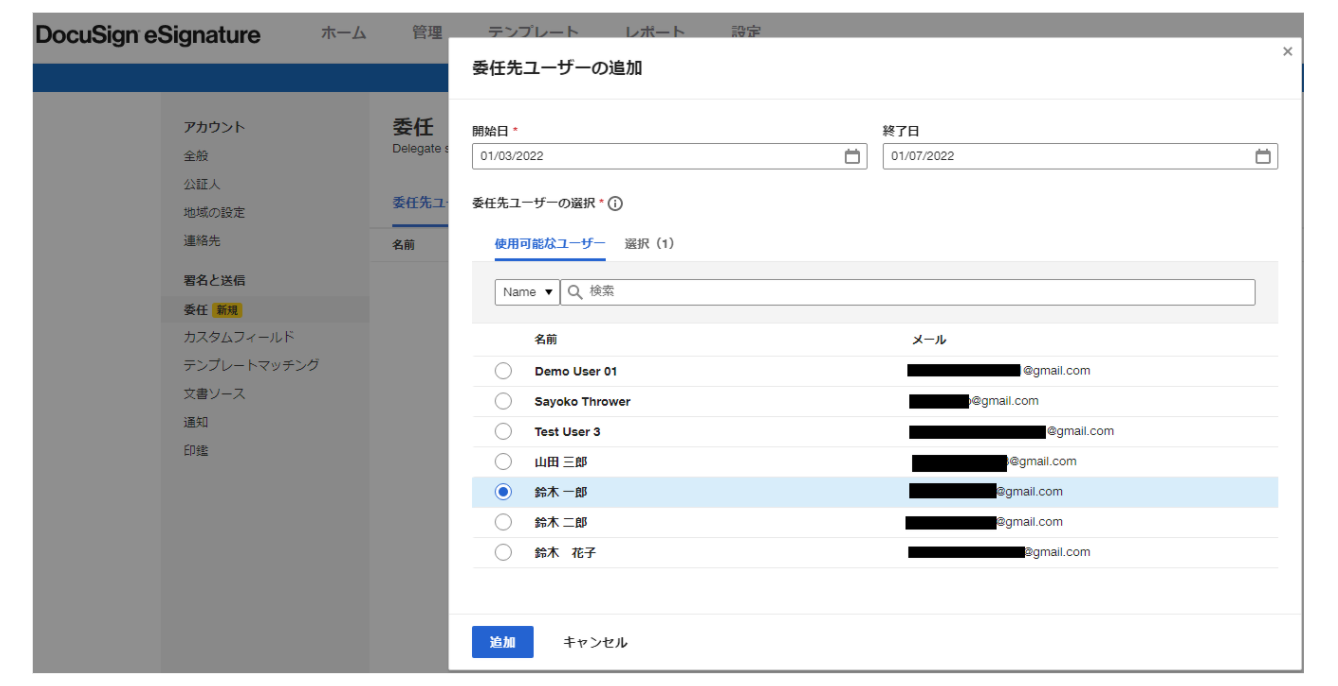
Task: Click the name 山田 三郎
Action: tap(561, 462)
